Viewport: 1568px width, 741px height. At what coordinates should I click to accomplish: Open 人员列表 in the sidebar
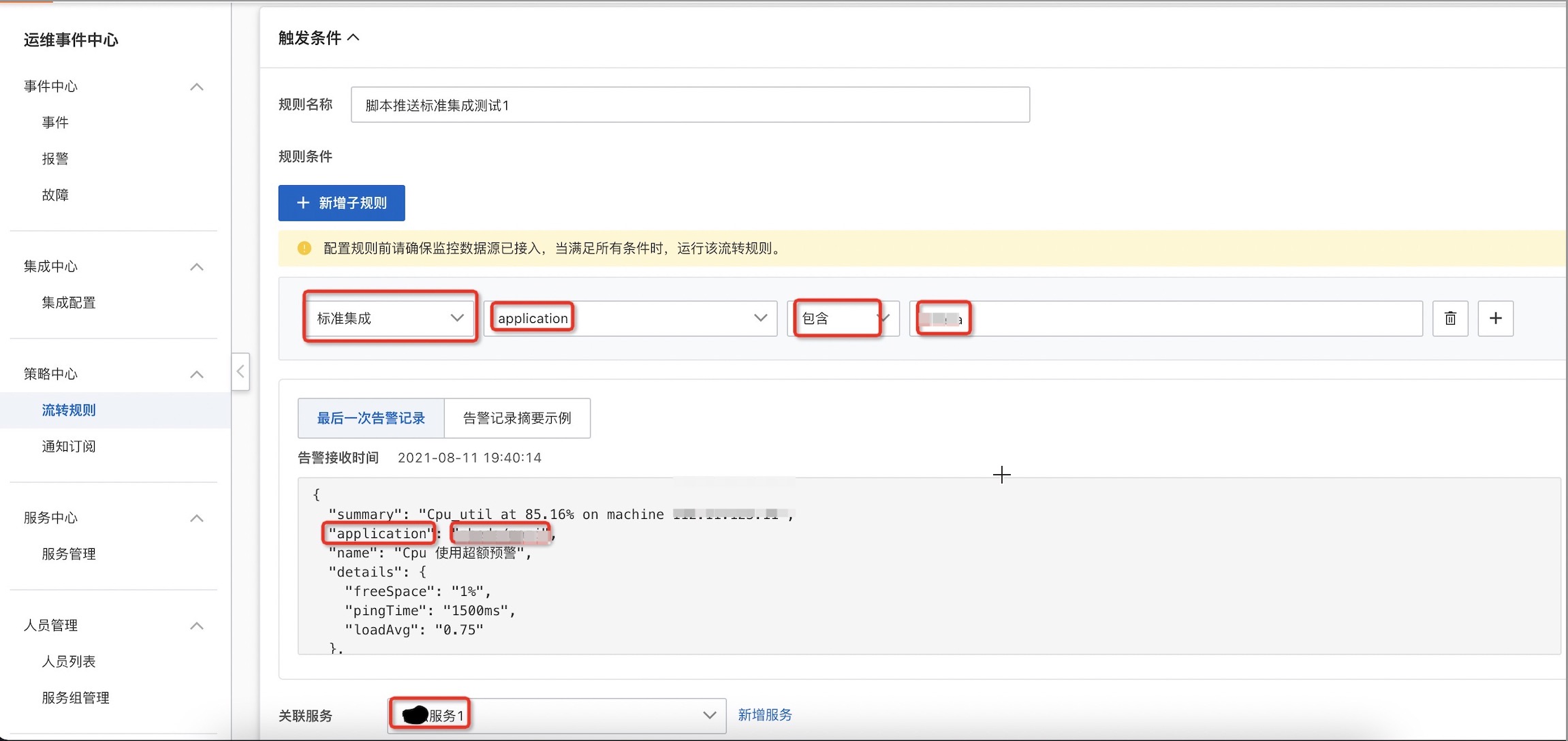(69, 661)
